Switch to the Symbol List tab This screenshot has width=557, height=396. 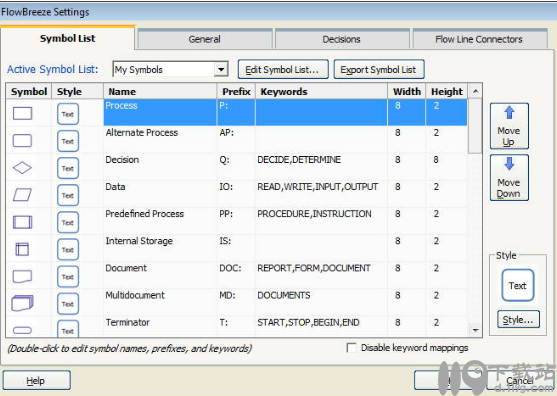[67, 38]
